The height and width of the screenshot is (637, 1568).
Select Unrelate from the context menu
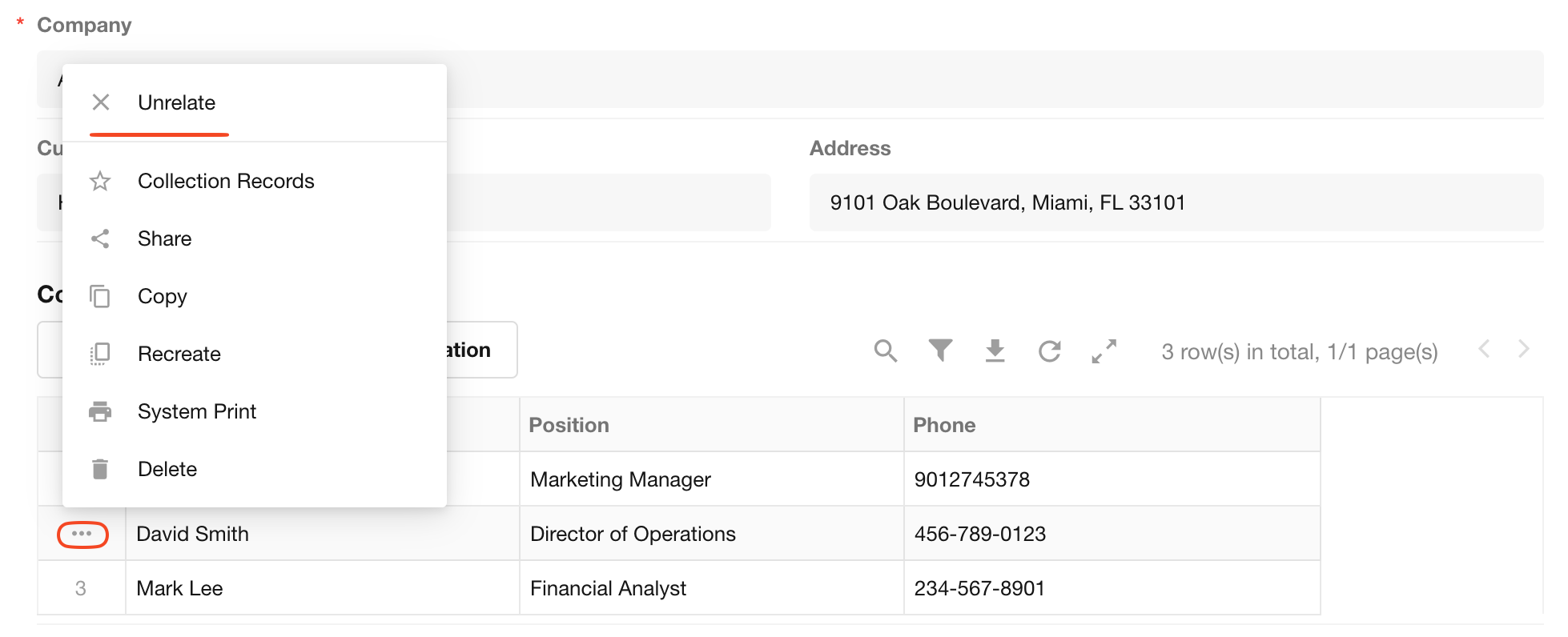coord(176,102)
